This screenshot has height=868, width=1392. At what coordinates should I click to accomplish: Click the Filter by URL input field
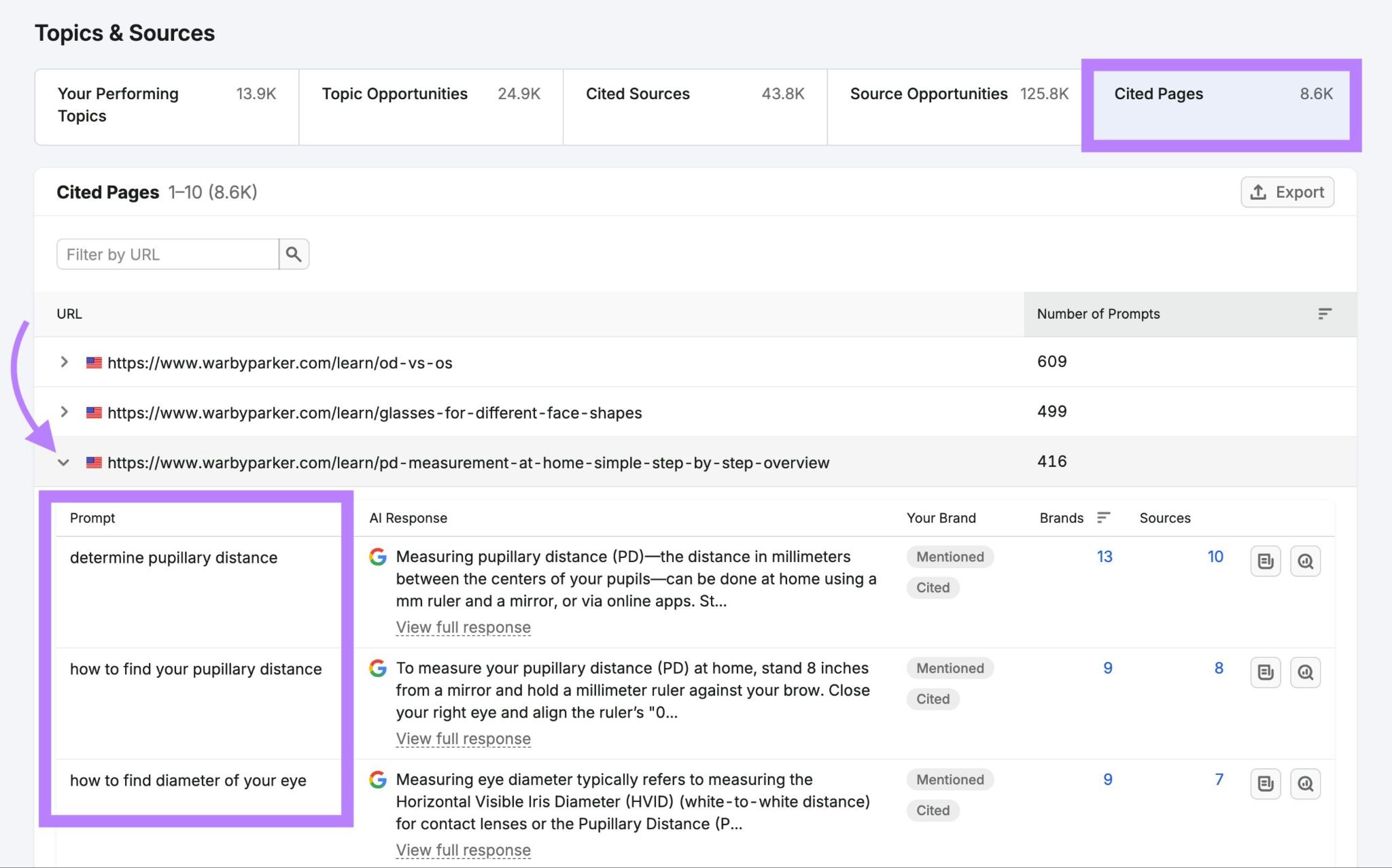pos(168,254)
